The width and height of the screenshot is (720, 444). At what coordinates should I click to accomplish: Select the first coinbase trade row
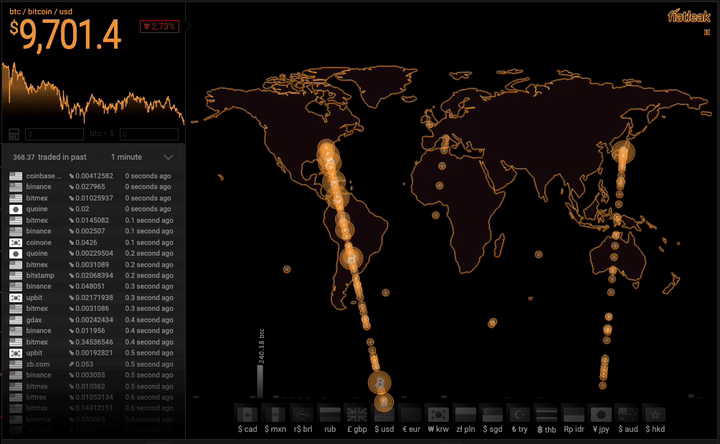point(92,176)
